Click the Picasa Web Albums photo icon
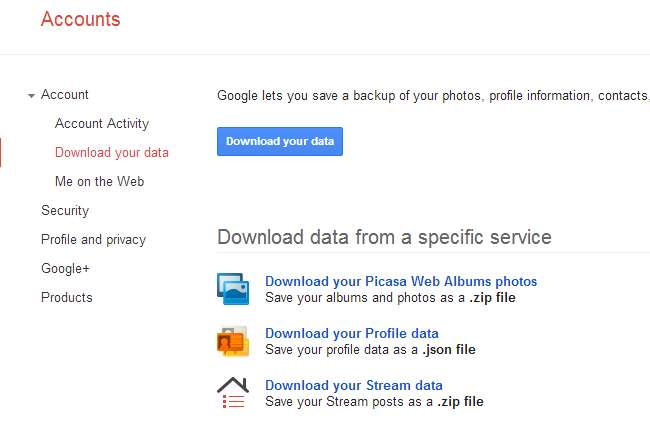The image size is (650, 422). click(233, 289)
